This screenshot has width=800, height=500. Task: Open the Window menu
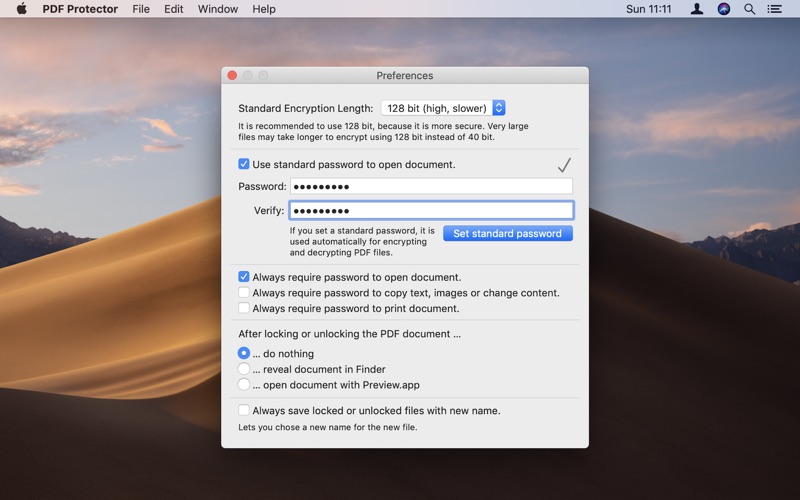pyautogui.click(x=218, y=9)
